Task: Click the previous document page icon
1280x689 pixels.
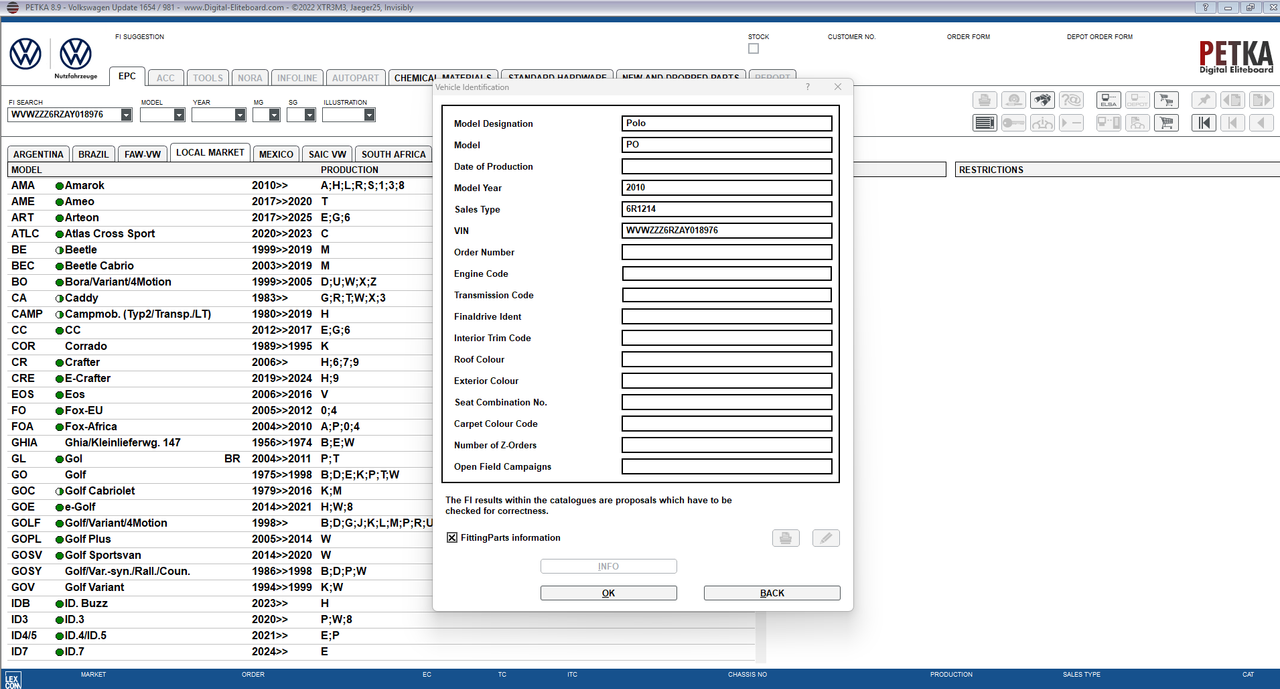Action: (x=1232, y=100)
